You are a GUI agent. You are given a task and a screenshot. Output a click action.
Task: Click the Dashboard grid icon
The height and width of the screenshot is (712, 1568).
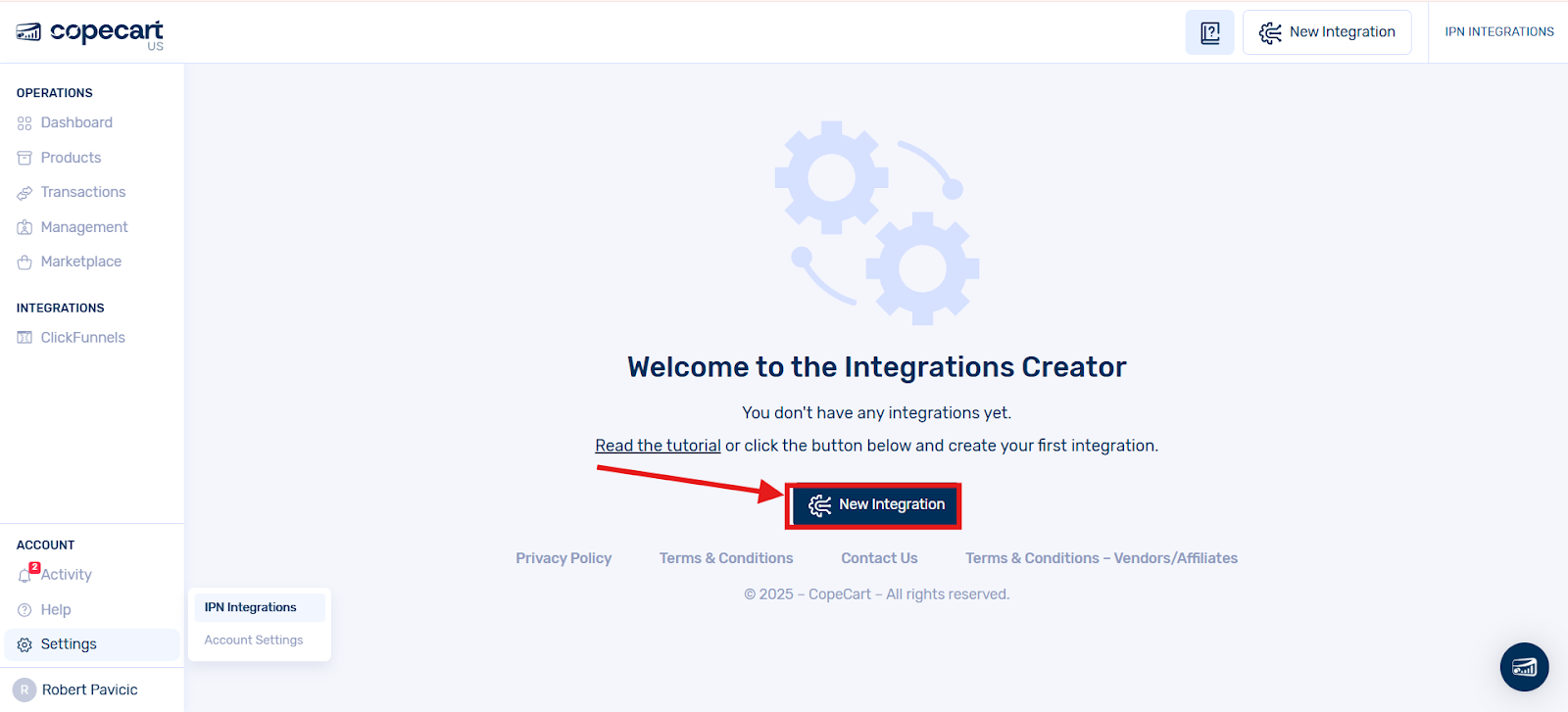click(24, 123)
